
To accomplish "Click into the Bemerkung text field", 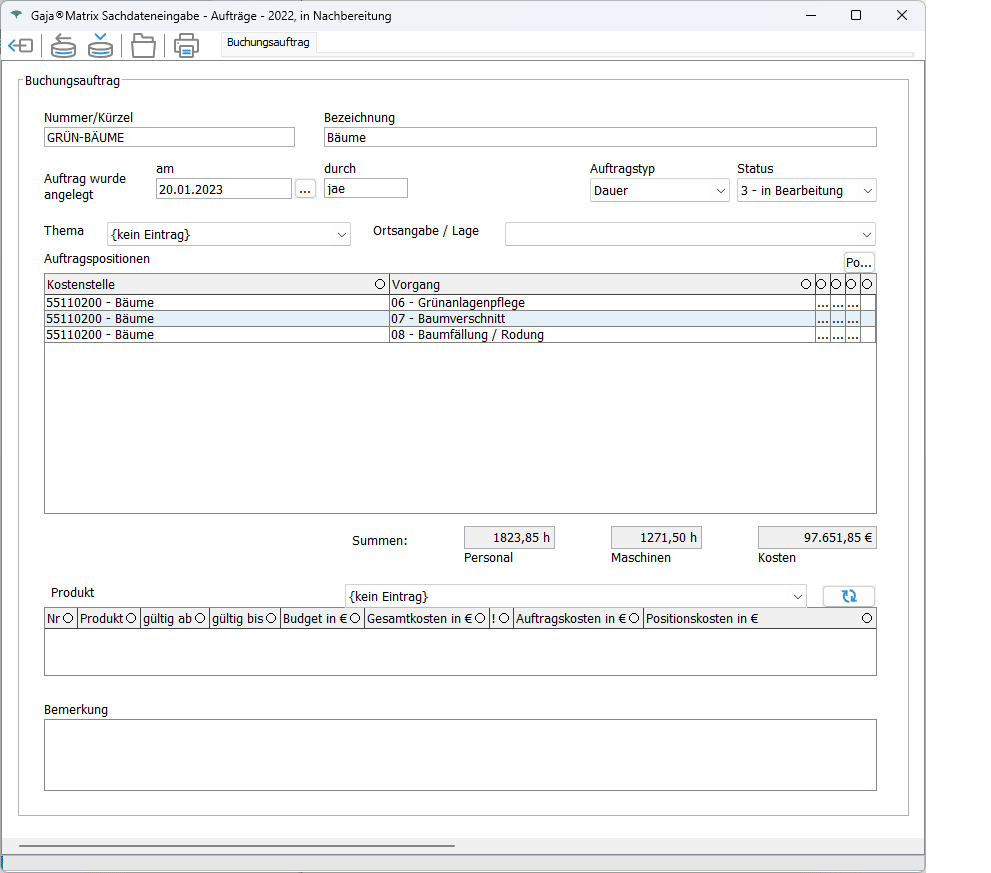I will (x=460, y=755).
